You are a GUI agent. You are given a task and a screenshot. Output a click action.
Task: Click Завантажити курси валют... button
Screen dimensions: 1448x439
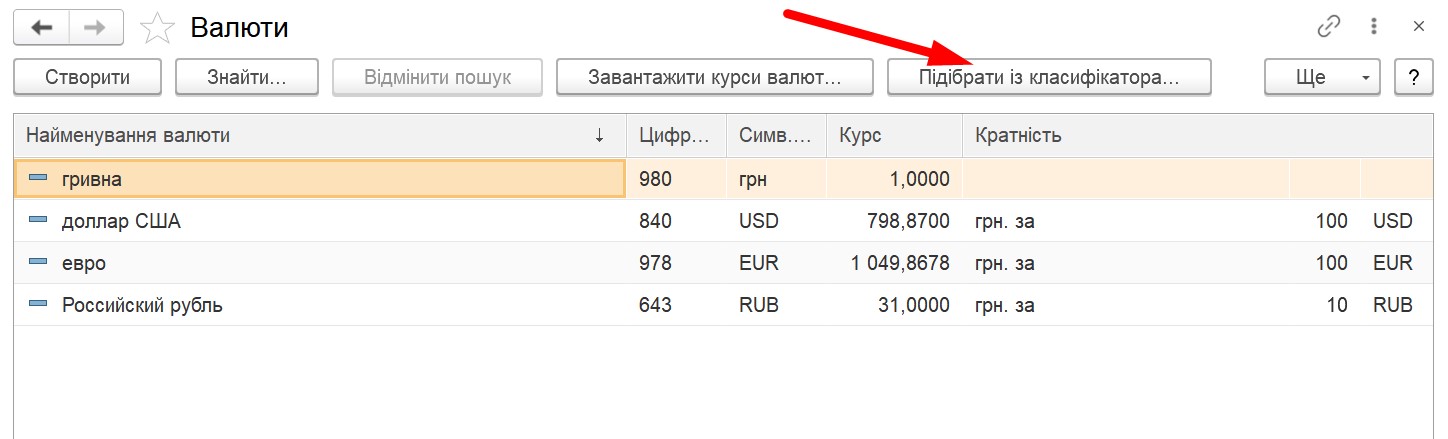[714, 77]
